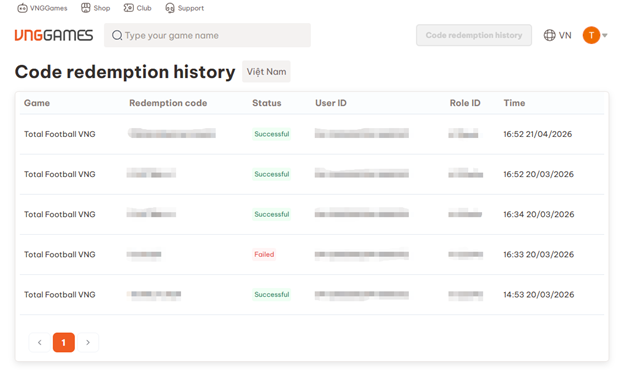The image size is (624, 376).
Task: Click the Successful status in 16:52 21/04/2026 row
Action: pyautogui.click(x=272, y=134)
